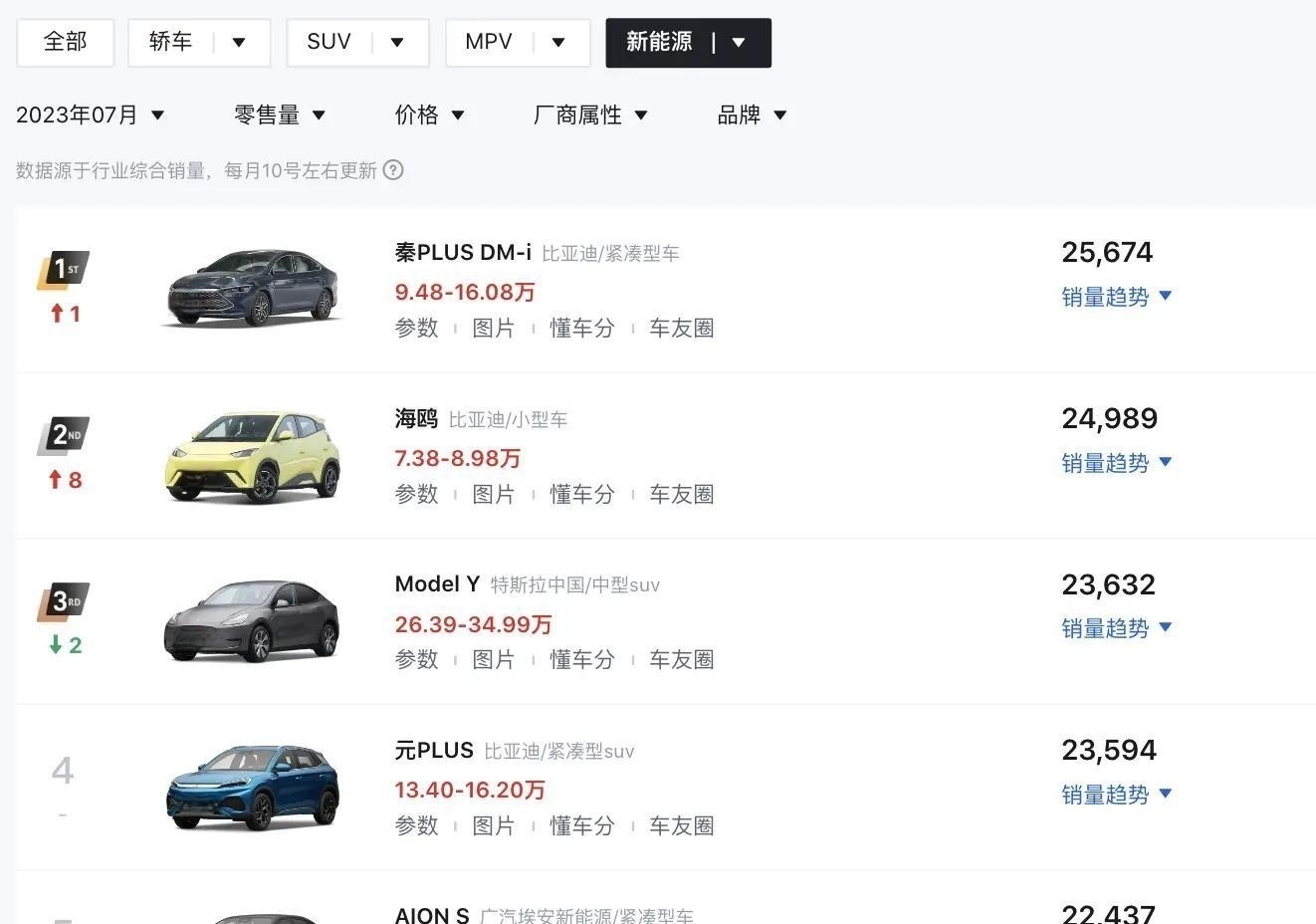Open 参数 link for 海鸥
Viewport: 1316px width, 924px height.
tap(416, 494)
